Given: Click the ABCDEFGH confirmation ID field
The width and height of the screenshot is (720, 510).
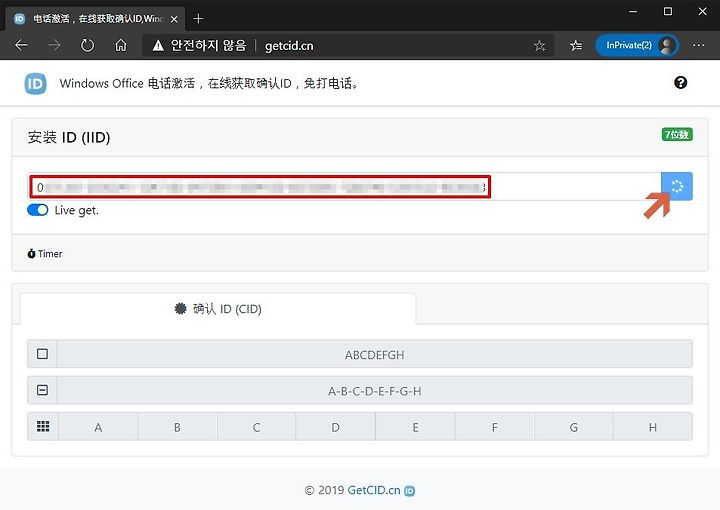Looking at the screenshot, I should 375,354.
